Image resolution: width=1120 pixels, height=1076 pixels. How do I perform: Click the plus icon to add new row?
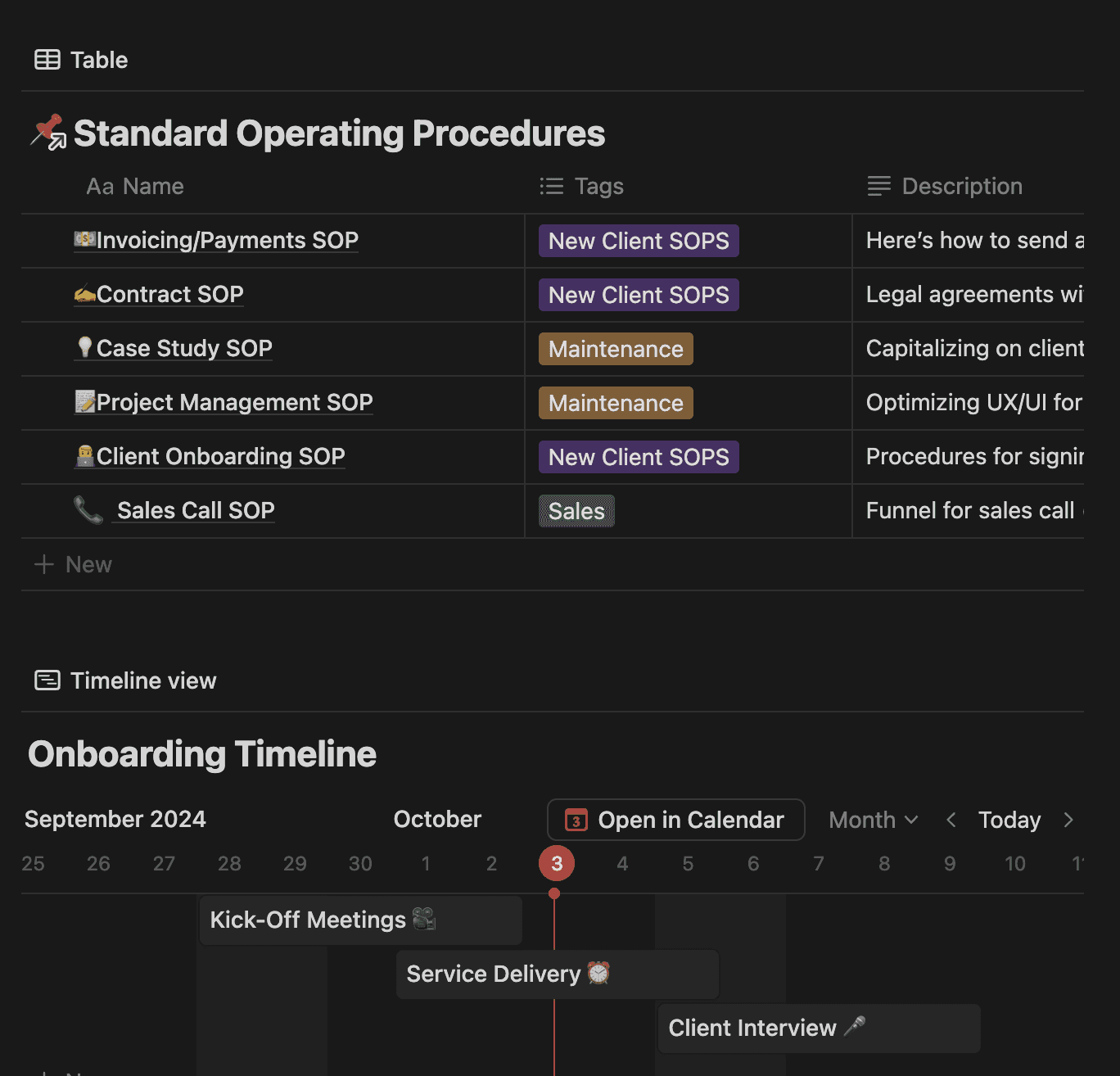44,564
